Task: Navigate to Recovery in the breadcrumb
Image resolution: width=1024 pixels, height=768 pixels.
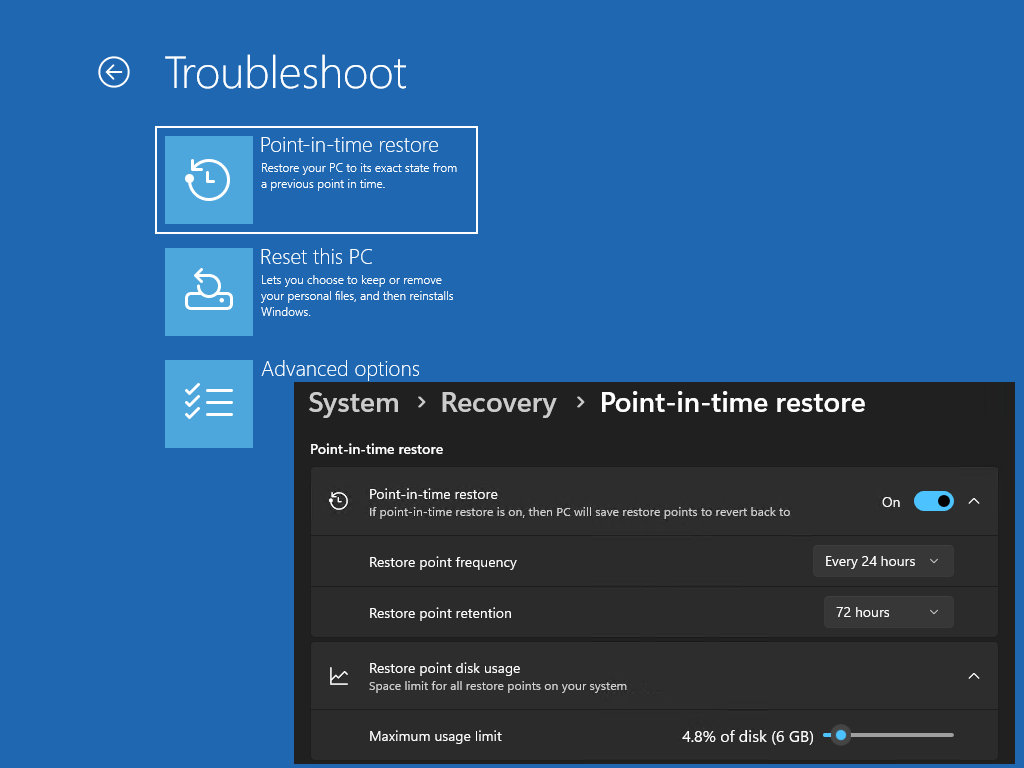Action: [x=498, y=403]
